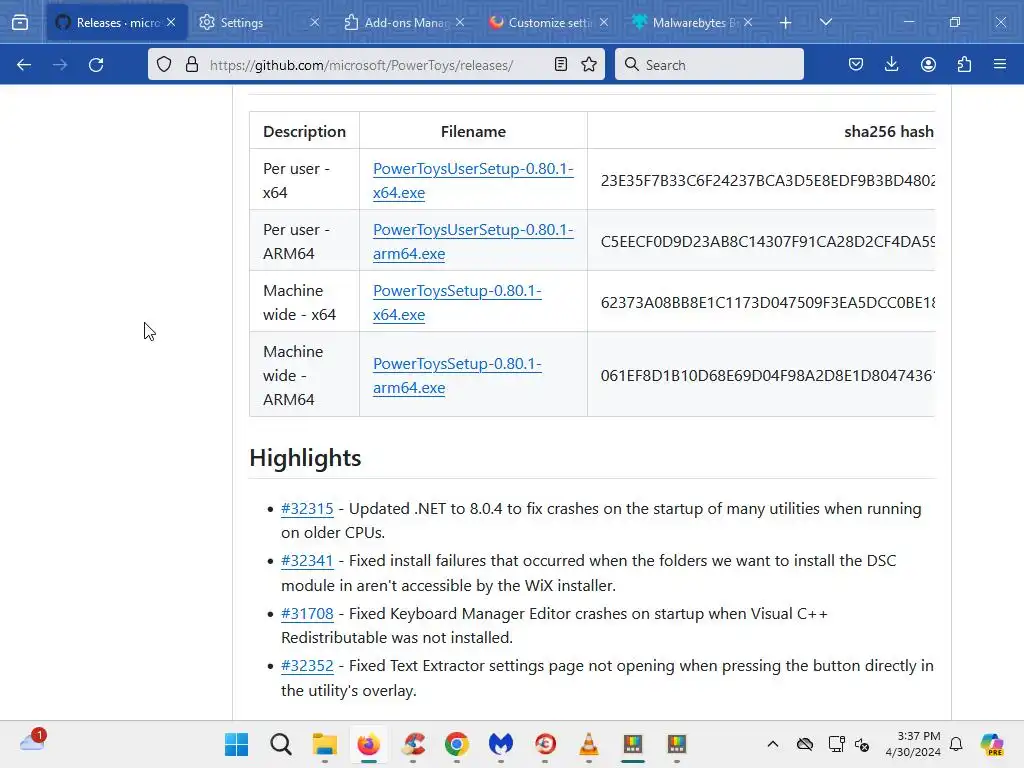This screenshot has height=768, width=1024.
Task: Open a new tab with plus button
Action: click(786, 22)
